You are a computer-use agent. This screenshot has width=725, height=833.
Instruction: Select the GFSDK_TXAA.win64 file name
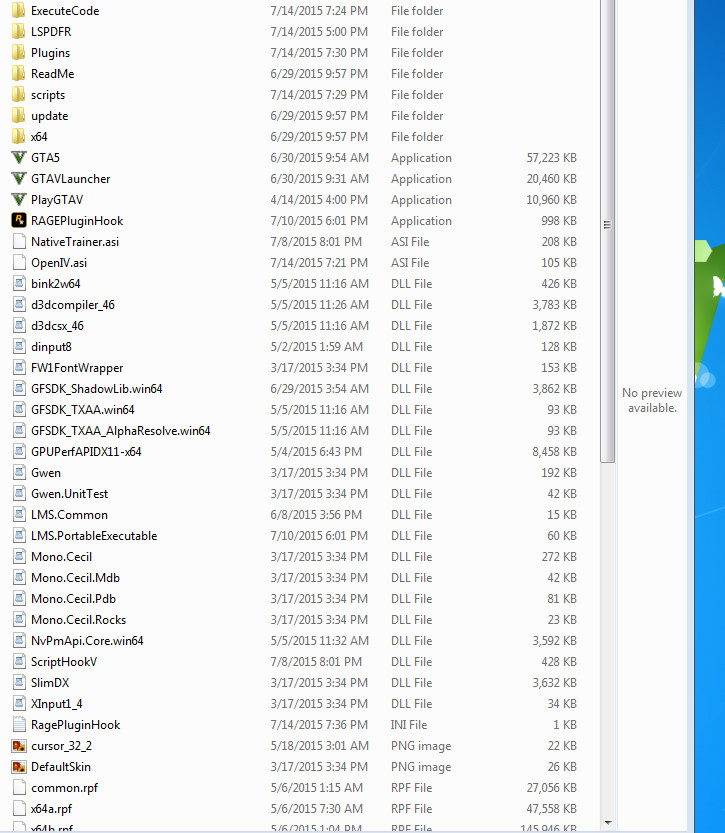83,410
